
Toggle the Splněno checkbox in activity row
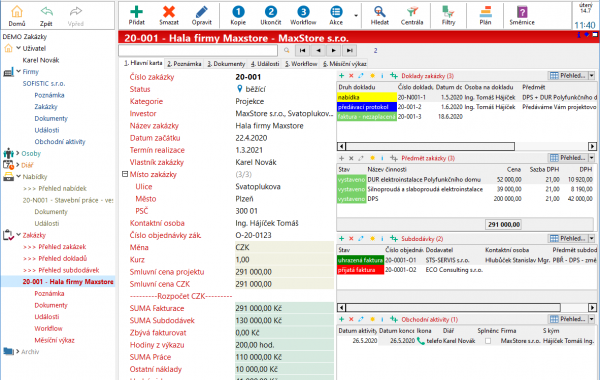tap(488, 341)
